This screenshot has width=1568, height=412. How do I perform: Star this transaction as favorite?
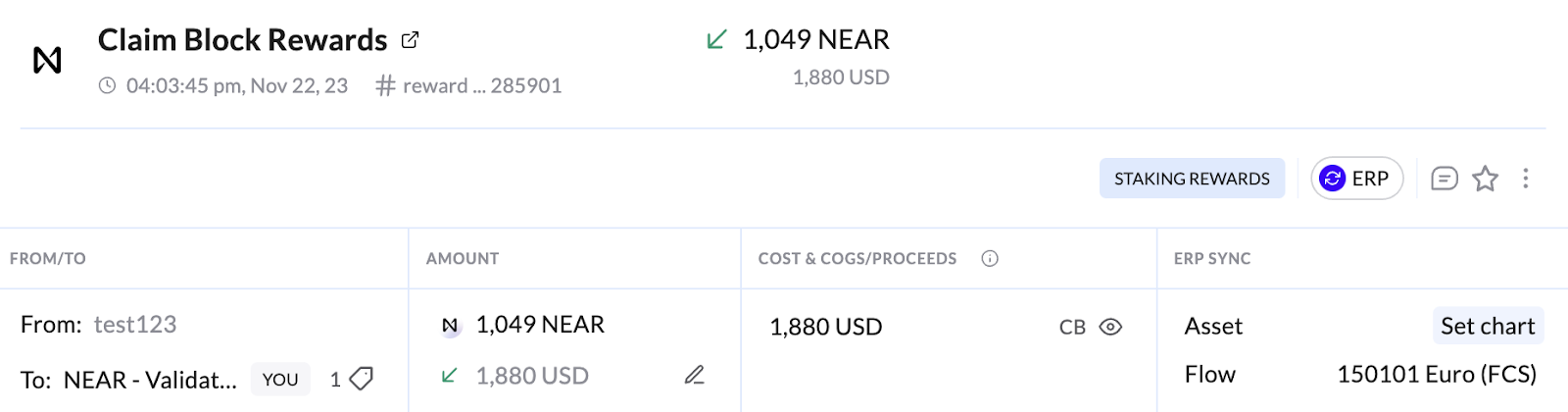(x=1485, y=179)
